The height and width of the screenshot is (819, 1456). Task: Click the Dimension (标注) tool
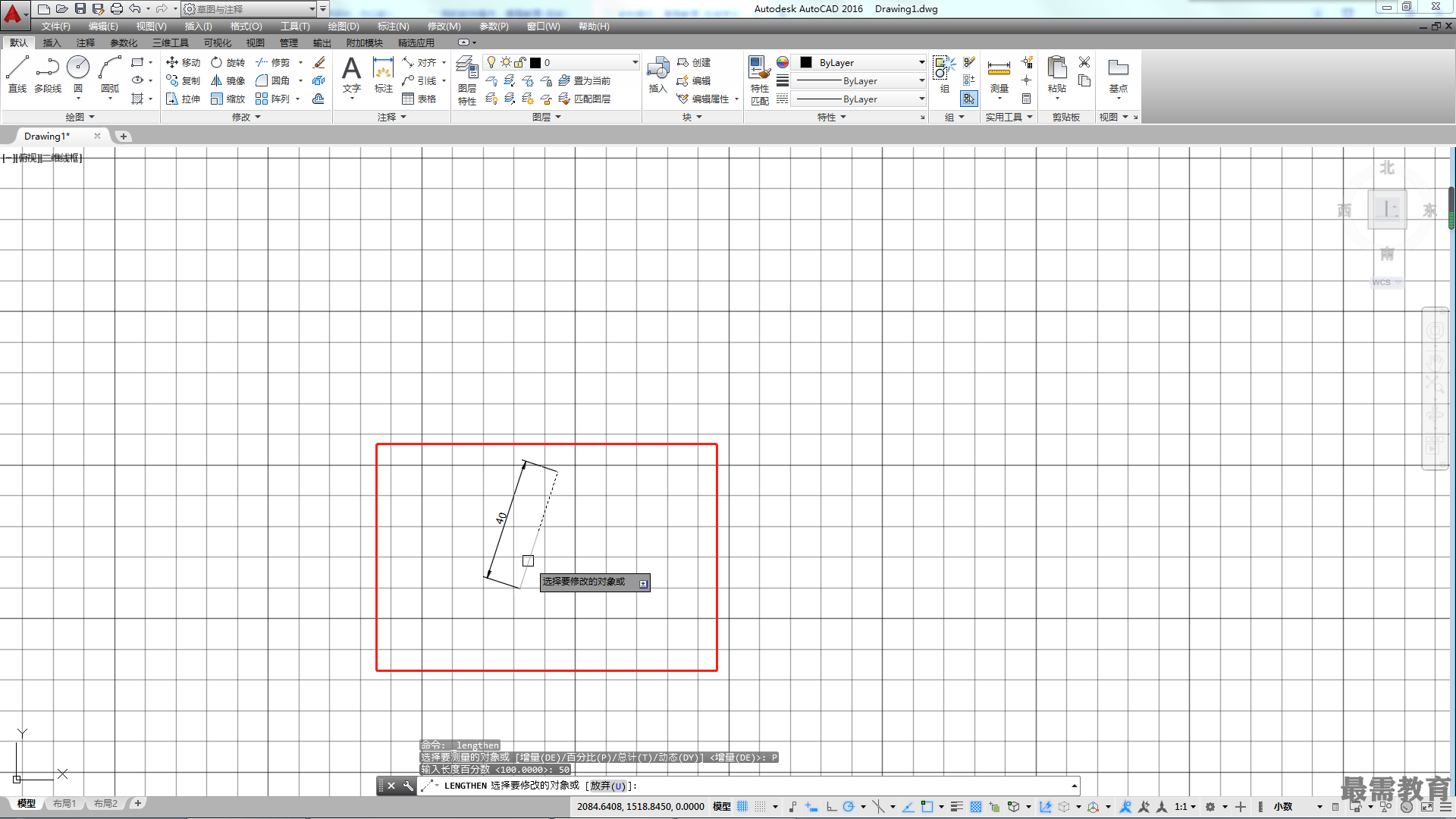[x=383, y=74]
